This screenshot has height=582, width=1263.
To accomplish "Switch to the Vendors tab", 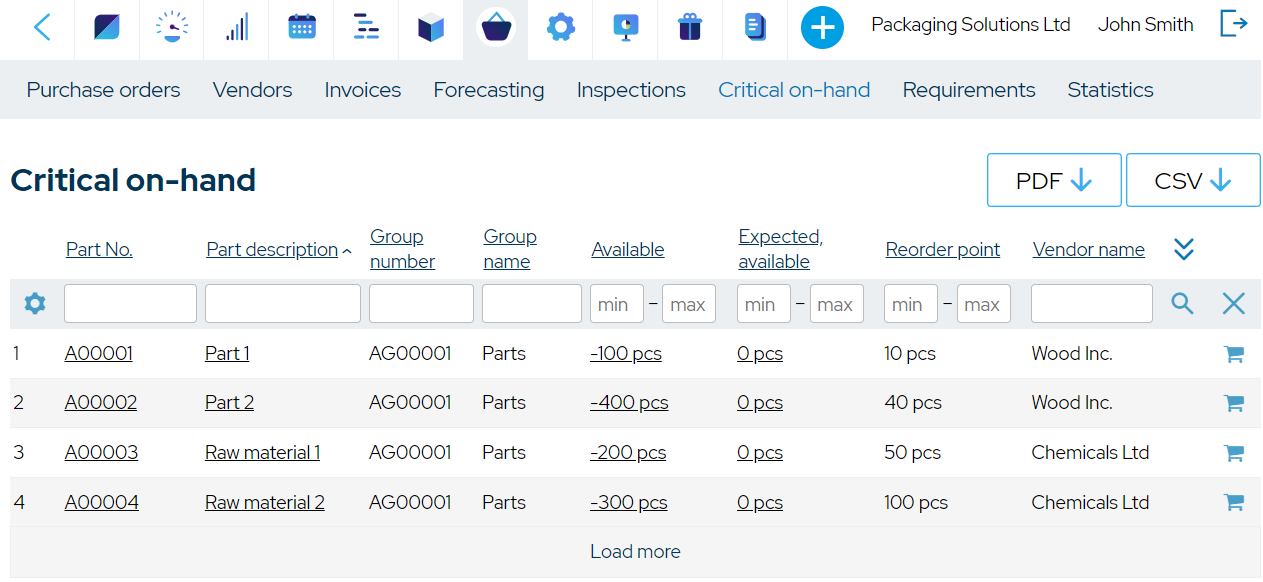I will click(252, 89).
